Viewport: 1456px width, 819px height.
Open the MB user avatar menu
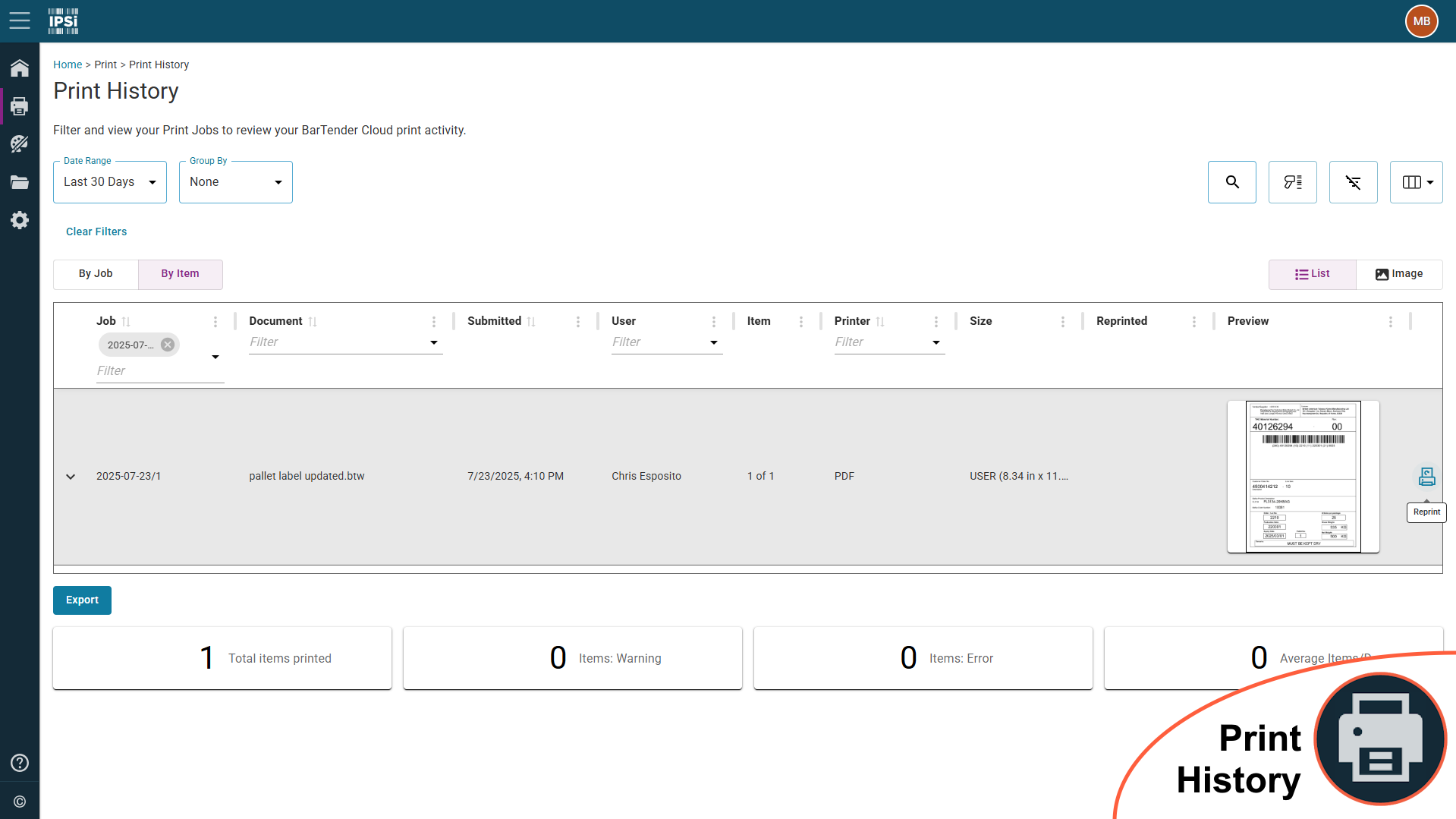pos(1421,21)
